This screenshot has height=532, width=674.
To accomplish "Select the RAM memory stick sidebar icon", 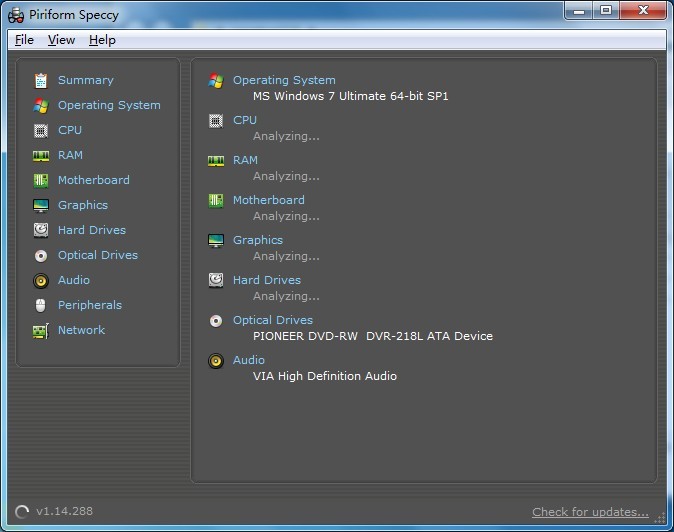I will pos(41,155).
